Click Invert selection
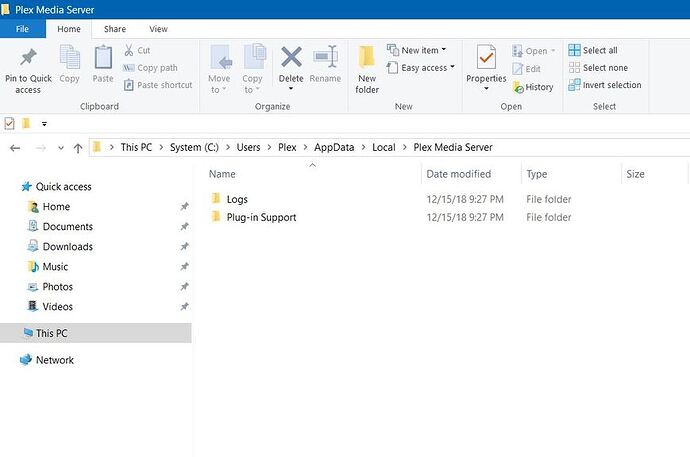 pos(605,85)
